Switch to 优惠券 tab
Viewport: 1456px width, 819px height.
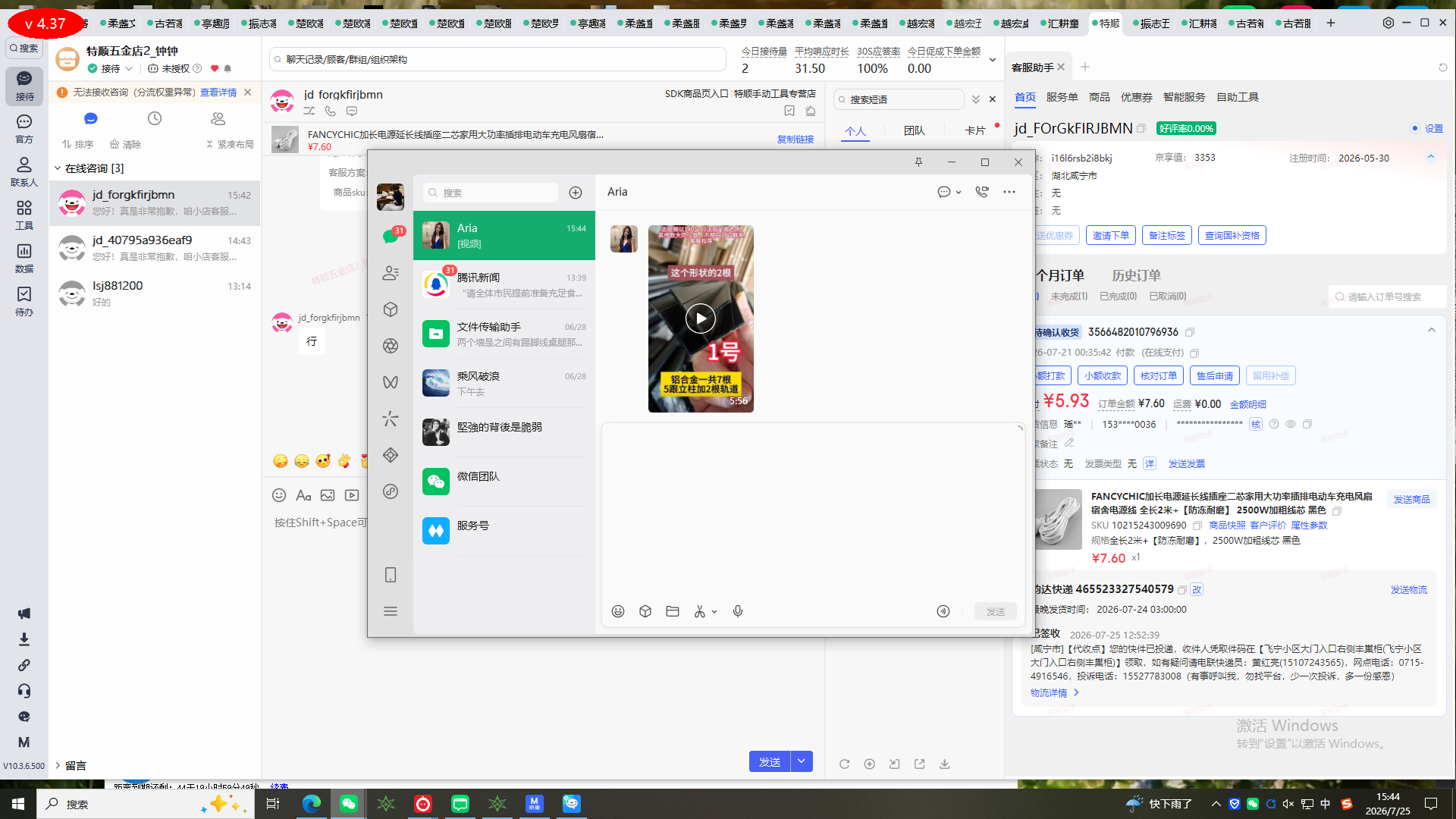coord(1137,97)
